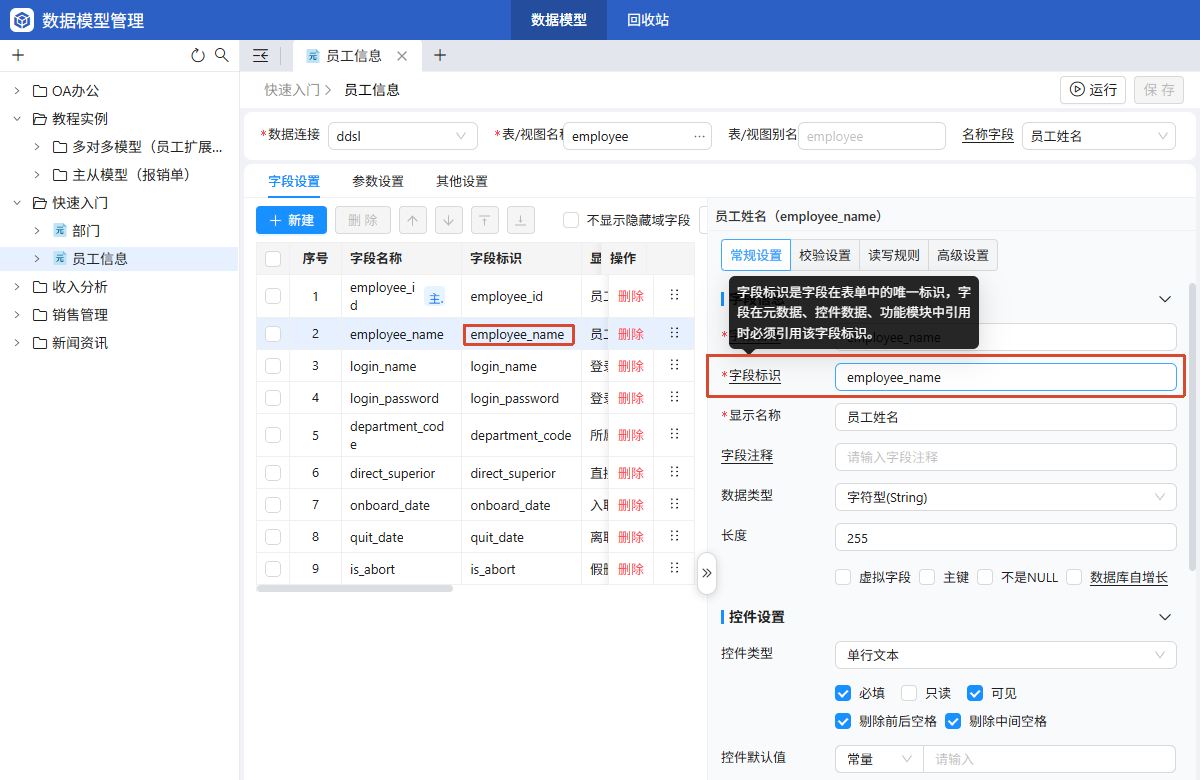This screenshot has width=1200, height=780.
Task: Open the 数据连接 ddsl dropdown
Action: point(401,136)
